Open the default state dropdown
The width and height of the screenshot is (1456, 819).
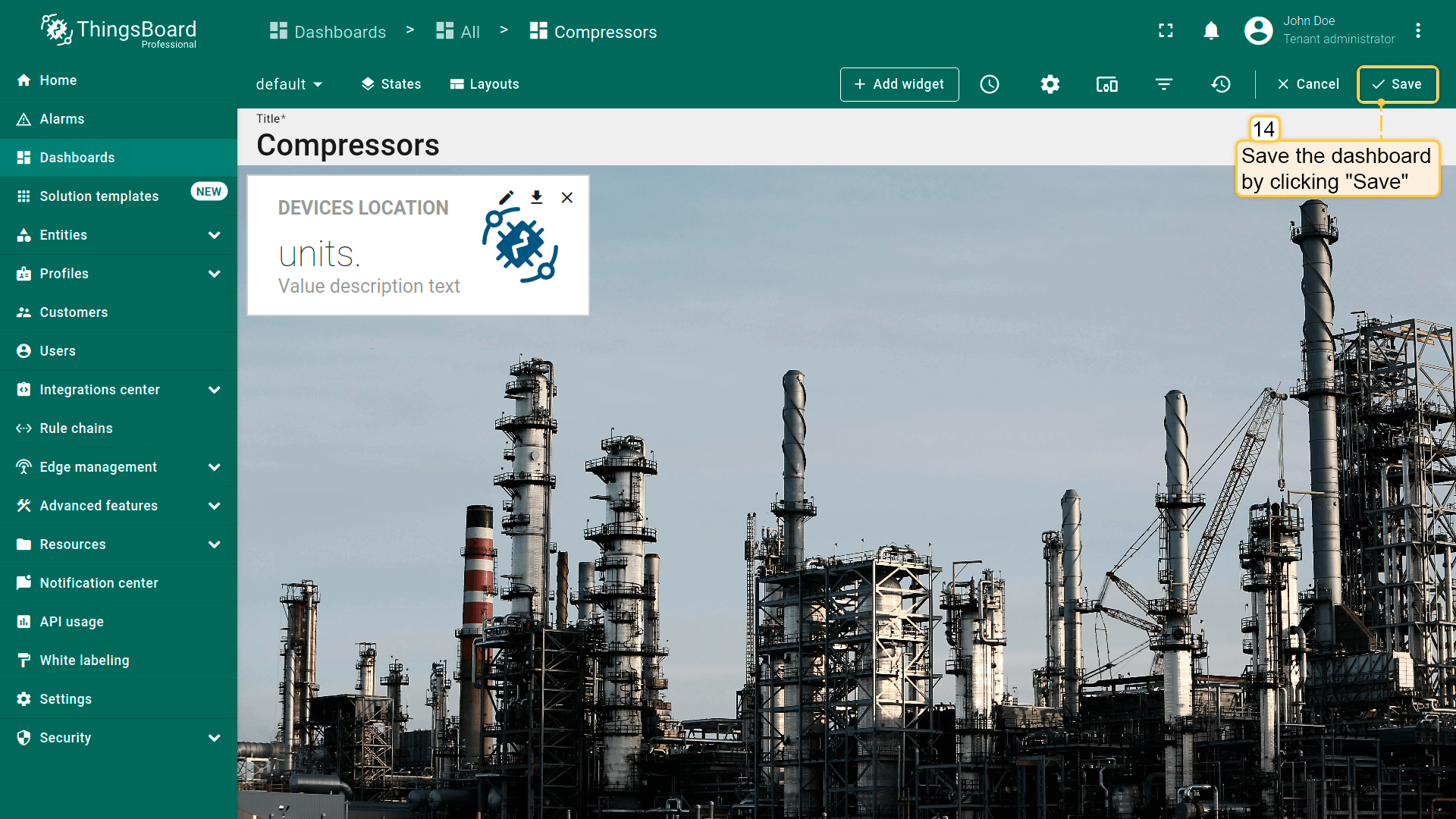click(x=289, y=84)
